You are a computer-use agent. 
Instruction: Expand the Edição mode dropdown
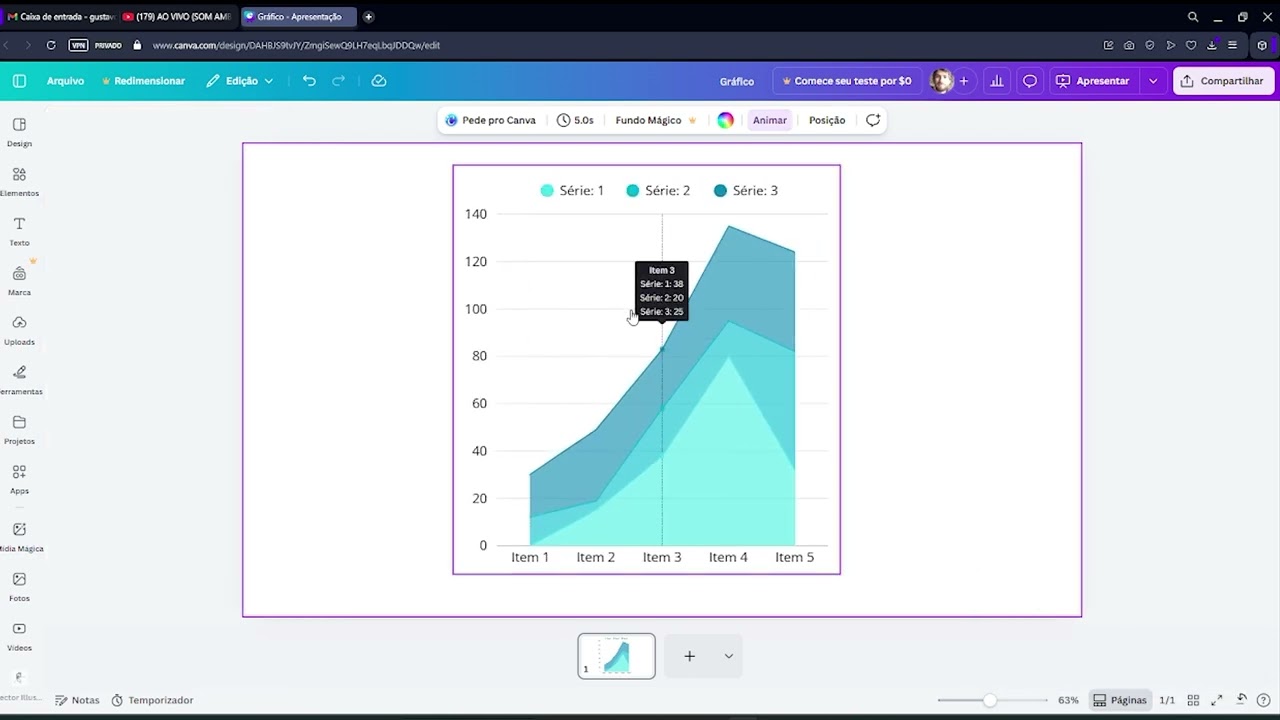[x=240, y=81]
